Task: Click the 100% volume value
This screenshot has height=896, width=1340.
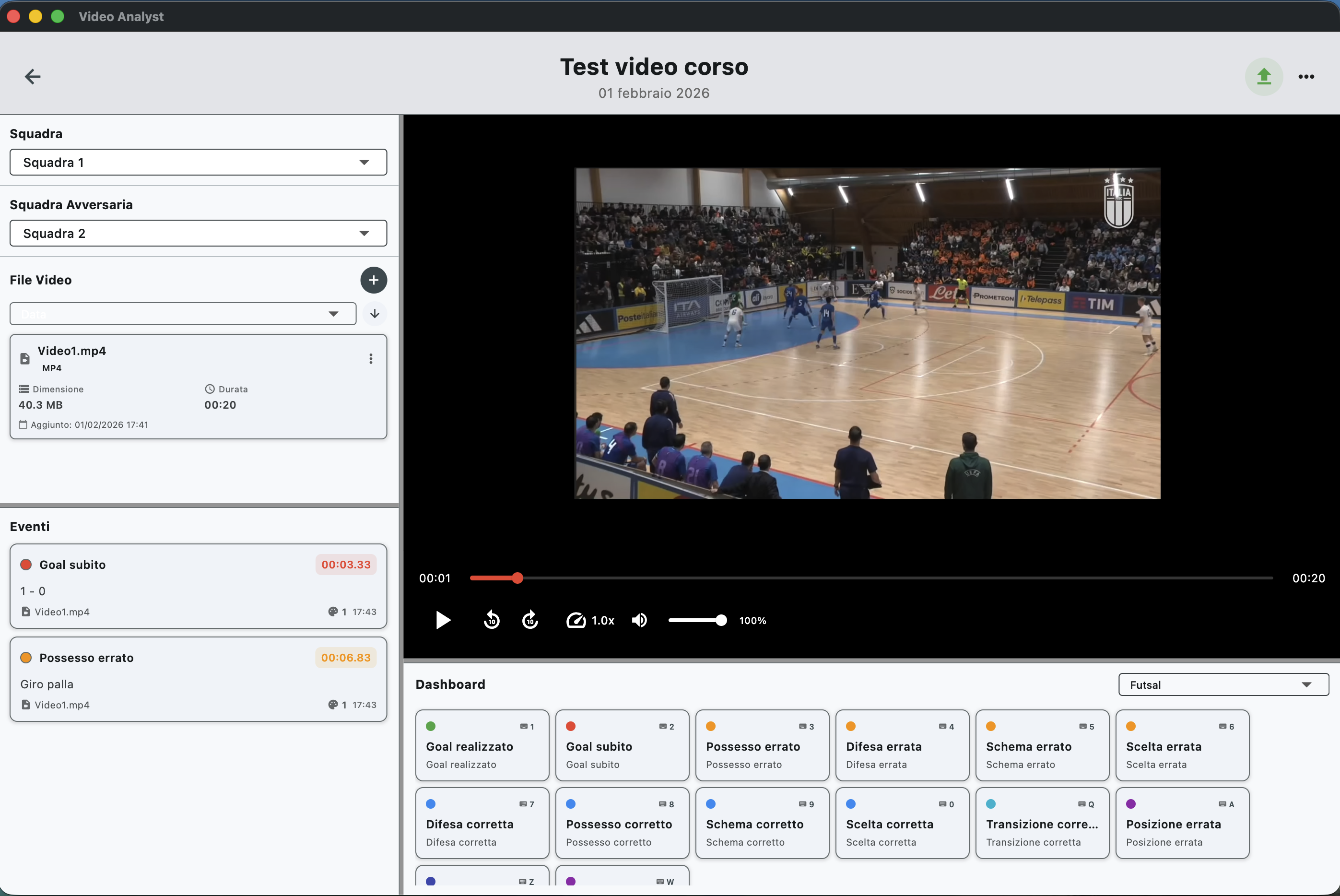Action: (752, 621)
